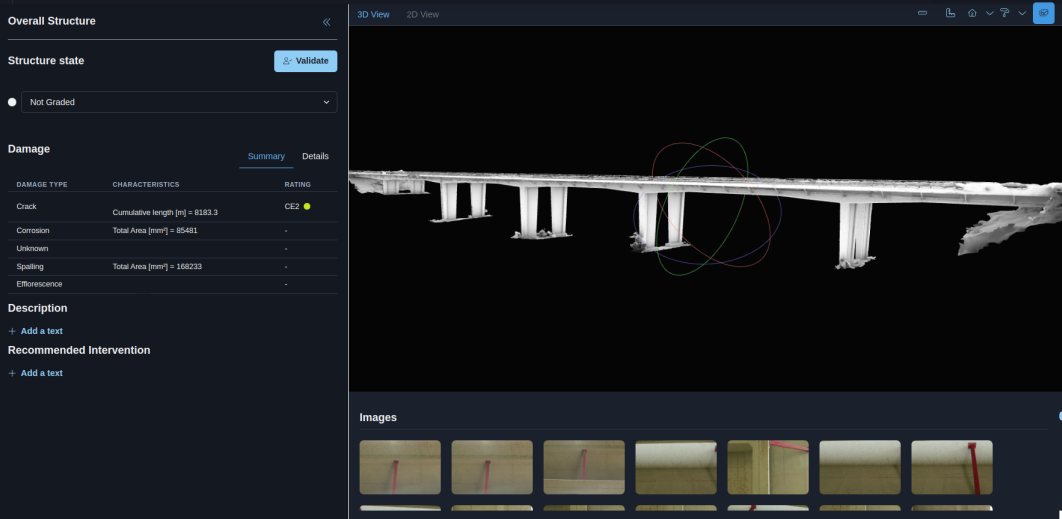The image size is (1062, 519).
Task: Click the yellow CE2 crack rating dot
Action: [x=307, y=206]
